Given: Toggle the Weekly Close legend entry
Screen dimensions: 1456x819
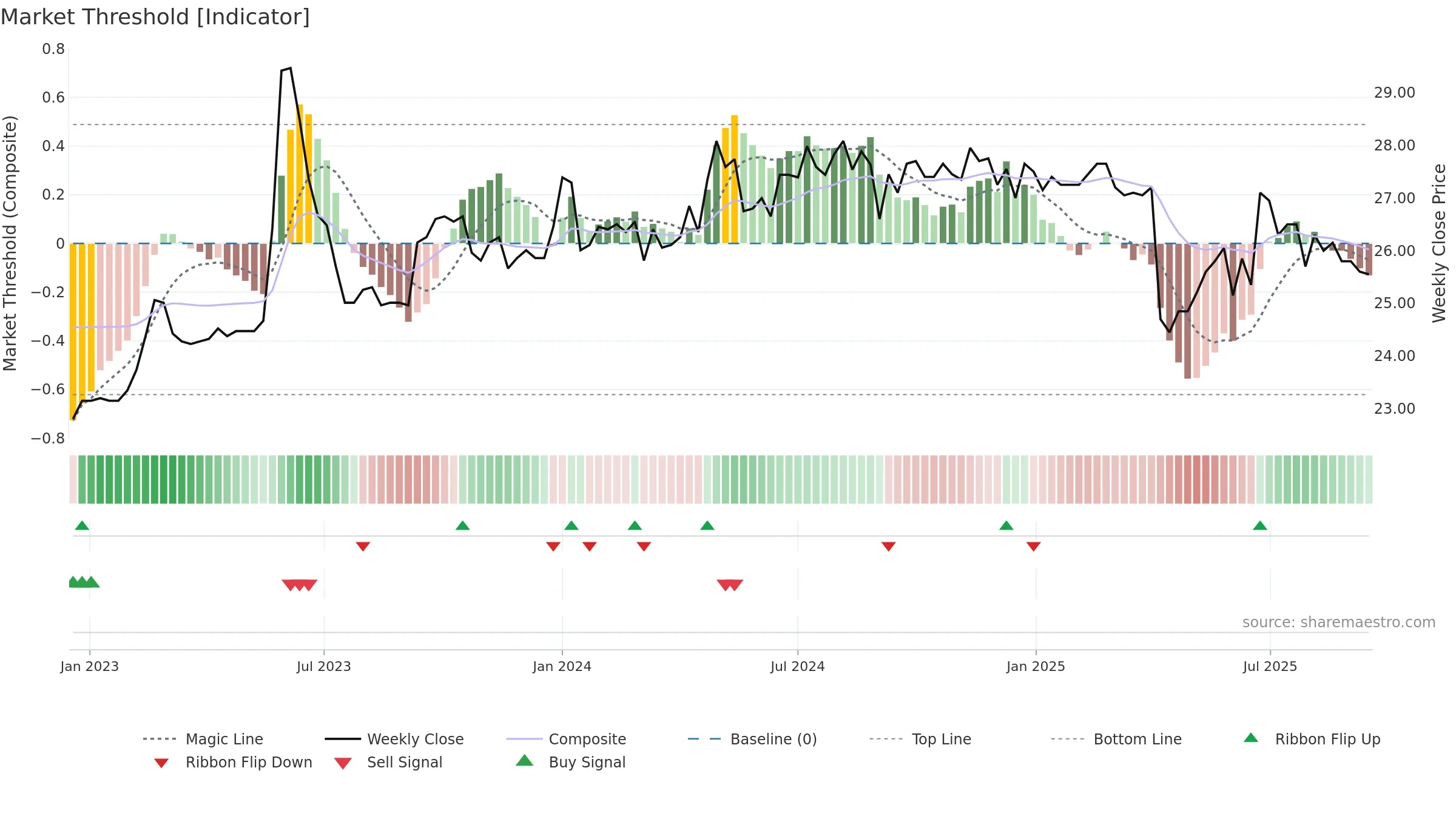Looking at the screenshot, I should click(x=394, y=739).
